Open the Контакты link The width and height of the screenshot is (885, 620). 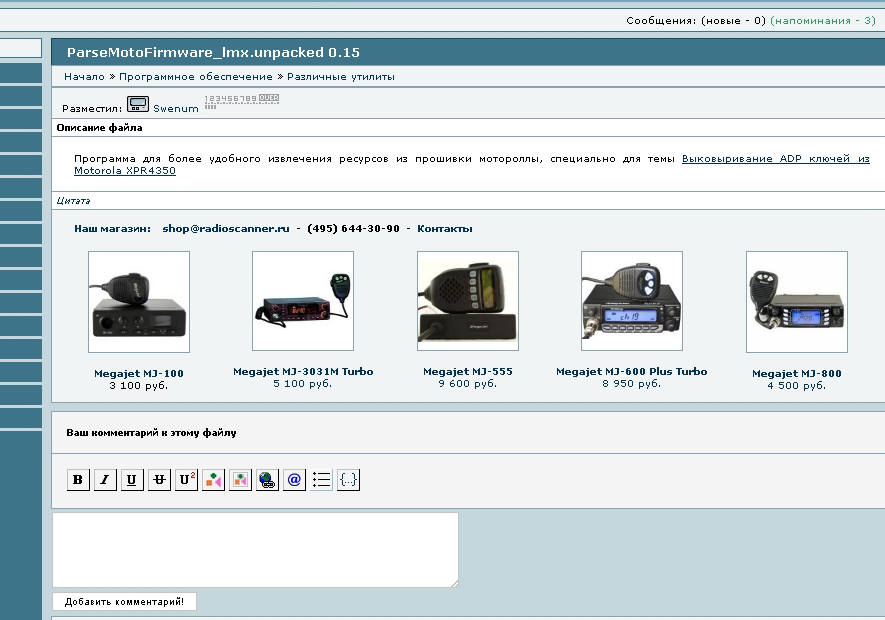point(445,229)
